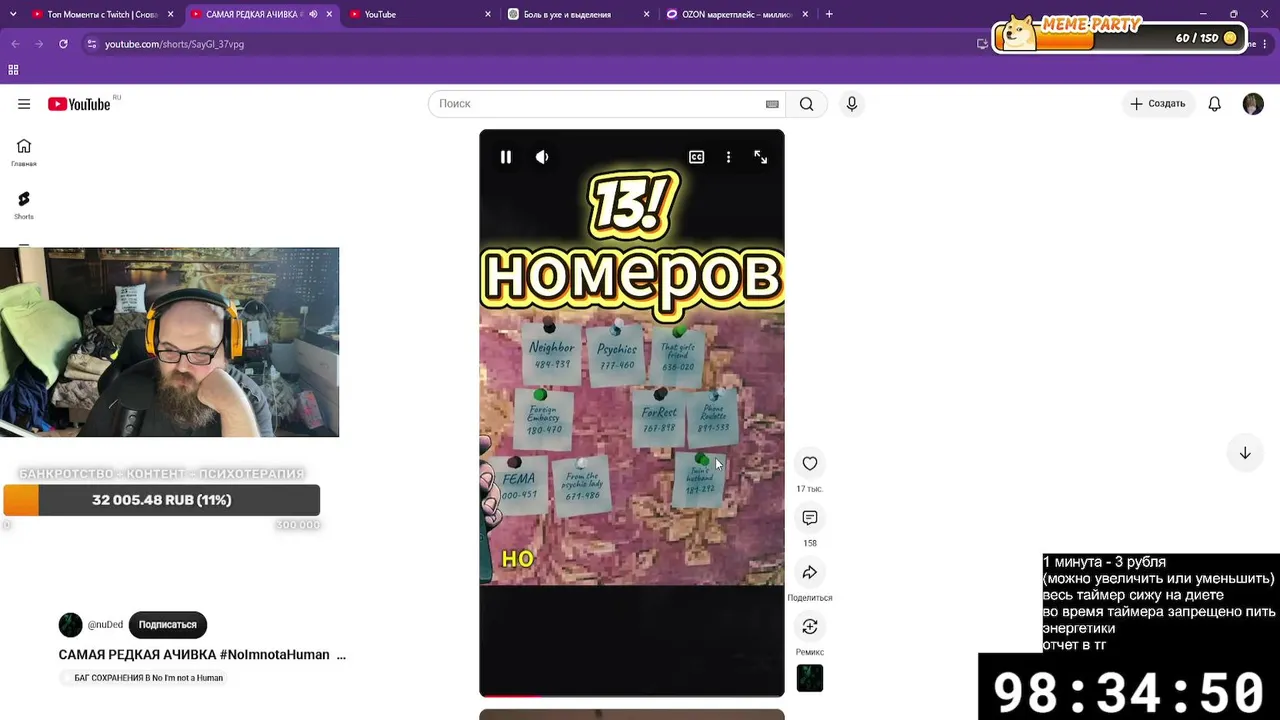Go forward in browser history
The height and width of the screenshot is (720, 1280).
click(39, 44)
